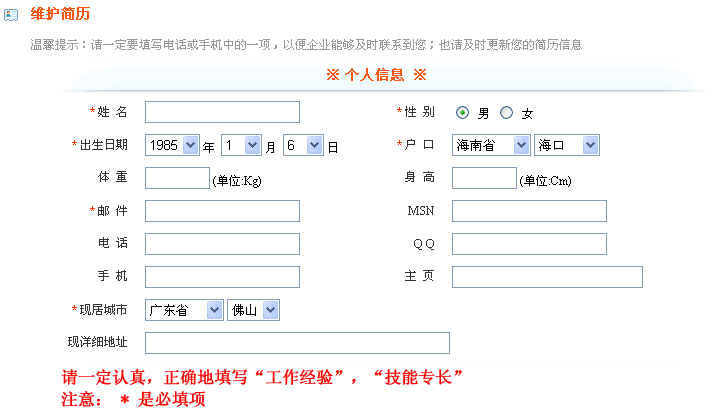Open the 现居城市 province dropdown 广东省

(x=184, y=311)
